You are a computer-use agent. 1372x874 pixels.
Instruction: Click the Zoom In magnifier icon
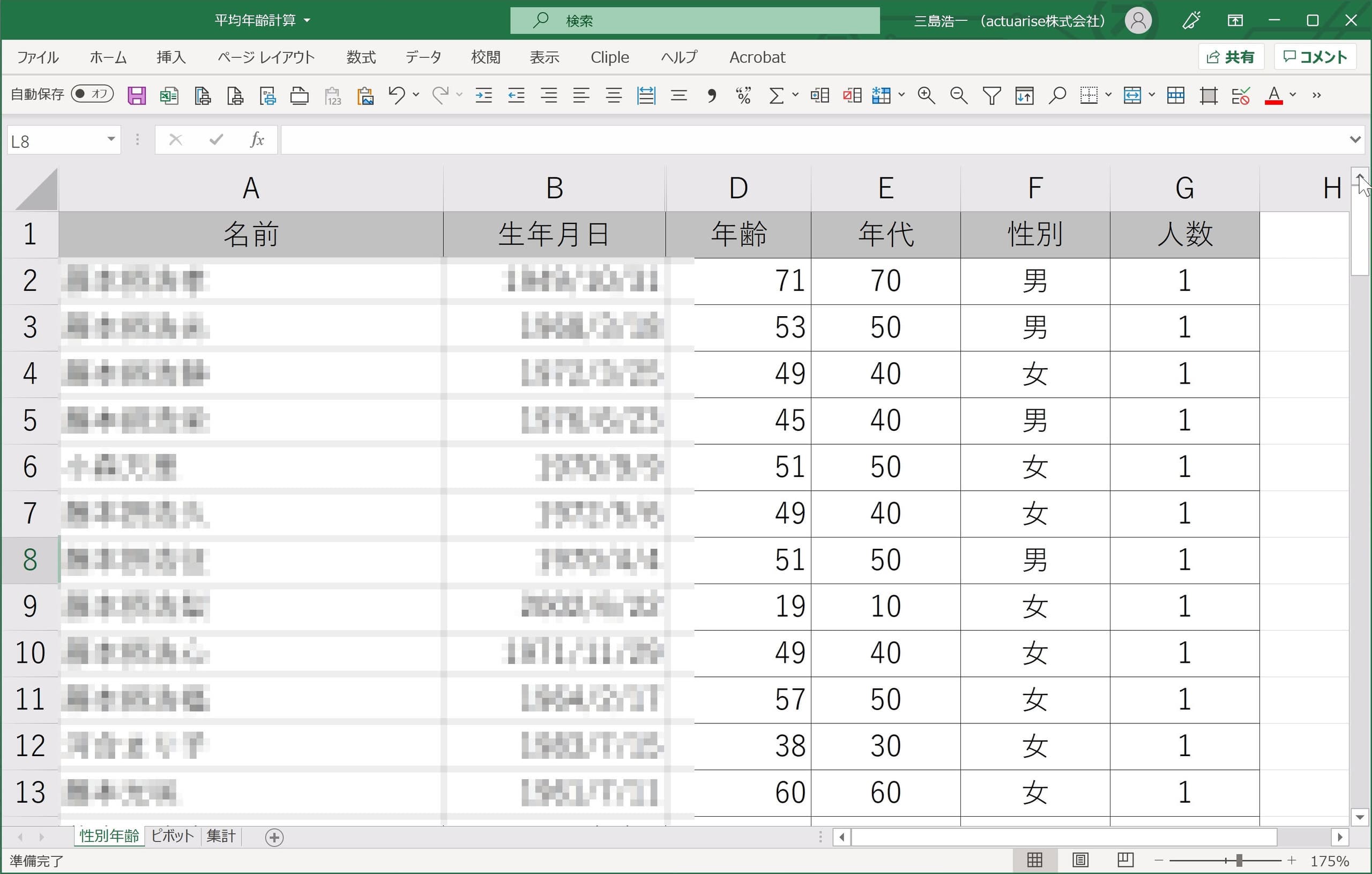pos(926,95)
